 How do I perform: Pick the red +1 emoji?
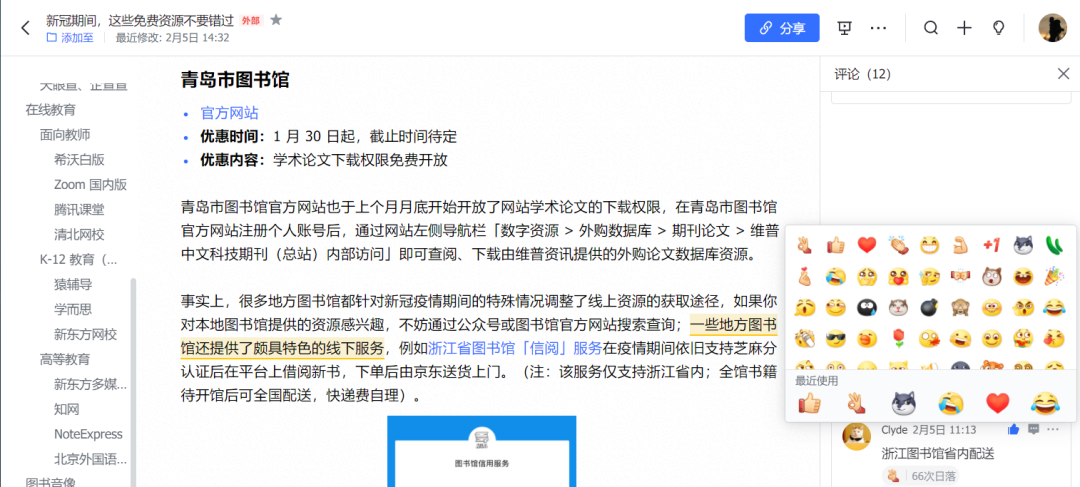click(x=991, y=245)
